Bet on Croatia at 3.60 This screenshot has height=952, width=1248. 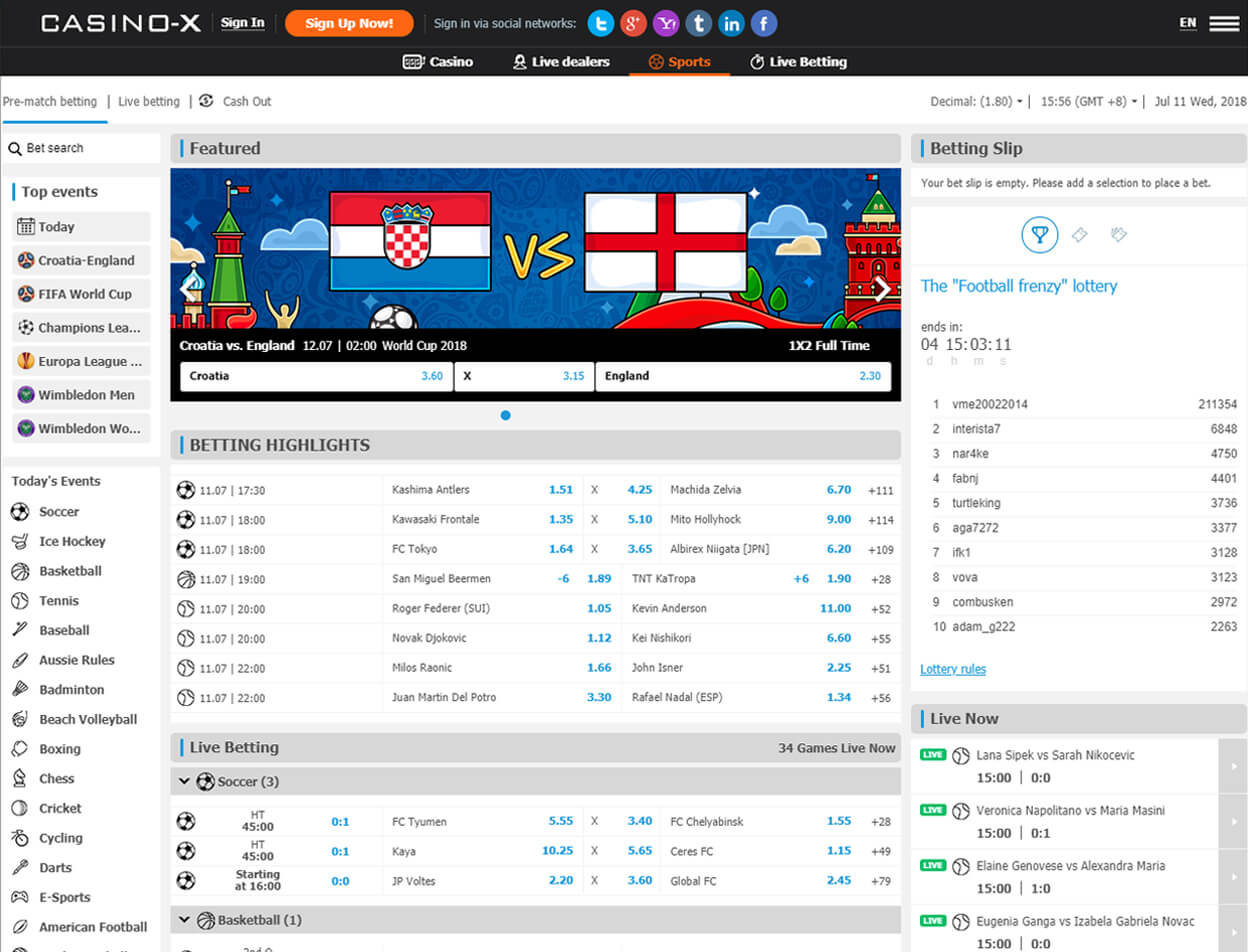(x=317, y=376)
